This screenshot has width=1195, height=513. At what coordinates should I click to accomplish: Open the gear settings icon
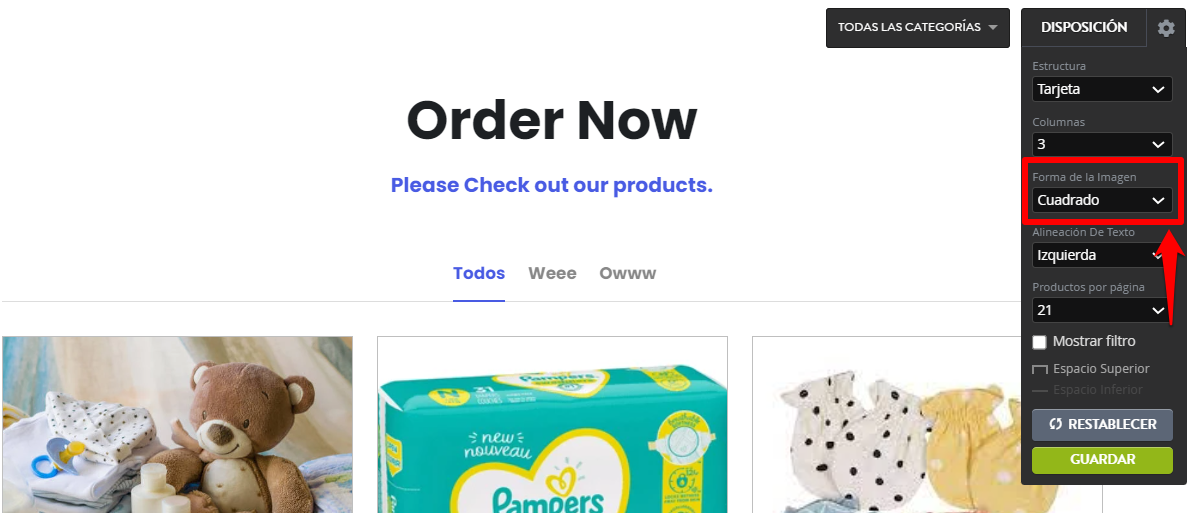click(1165, 28)
